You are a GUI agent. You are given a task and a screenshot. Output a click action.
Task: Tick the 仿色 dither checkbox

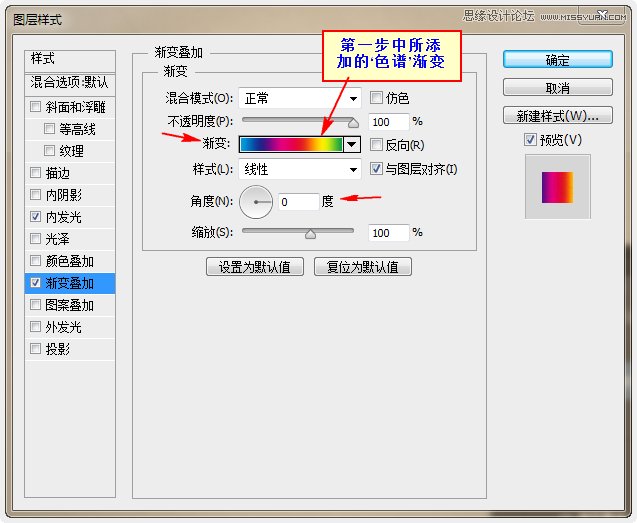tap(376, 98)
